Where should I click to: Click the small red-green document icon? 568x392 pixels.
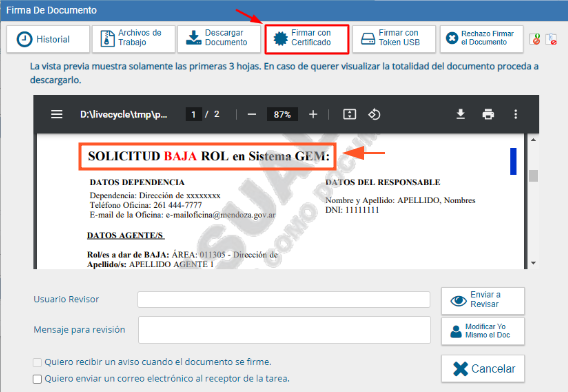(535, 39)
